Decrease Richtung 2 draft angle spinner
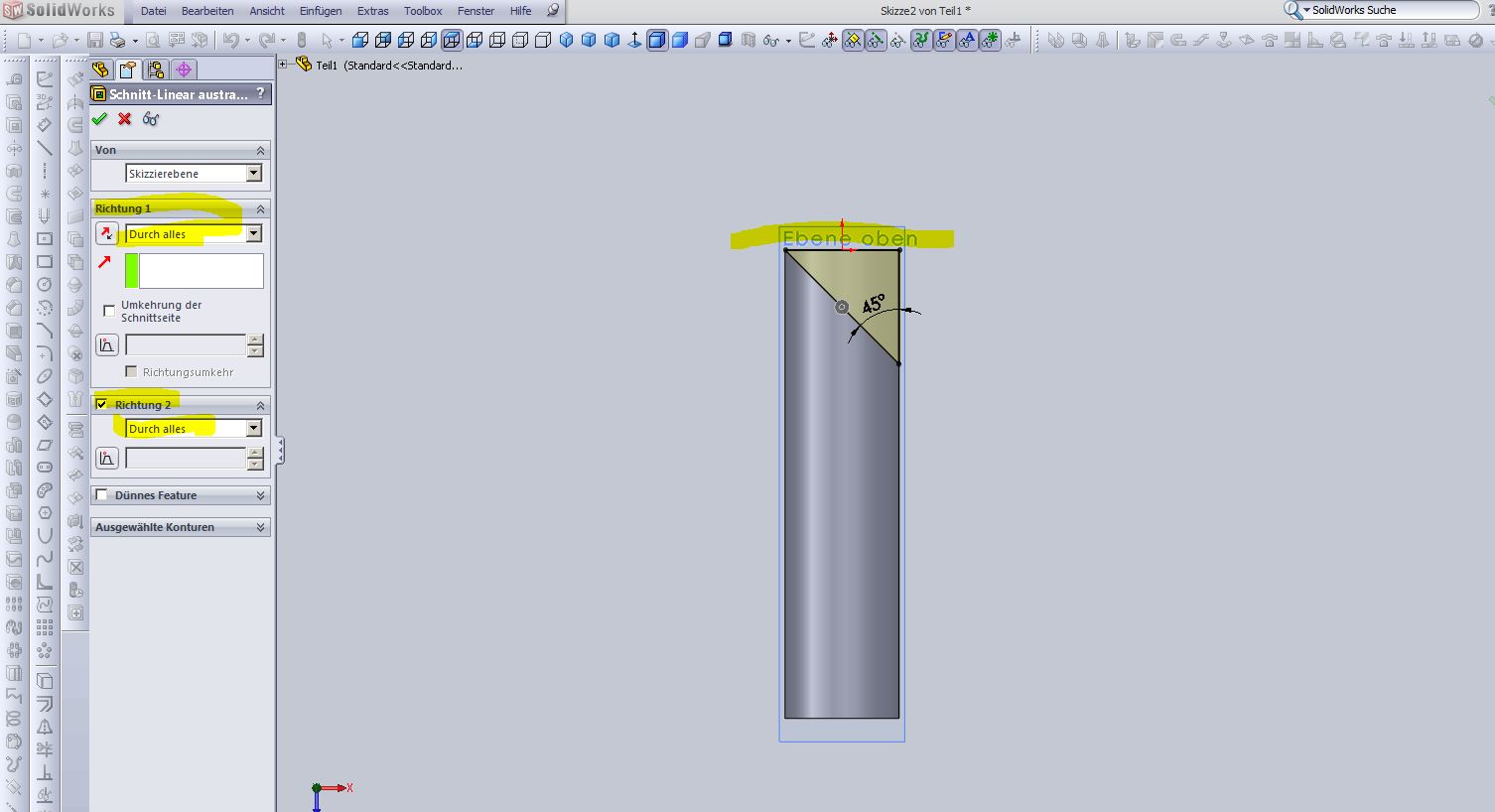The width and height of the screenshot is (1495, 812). pos(255,464)
